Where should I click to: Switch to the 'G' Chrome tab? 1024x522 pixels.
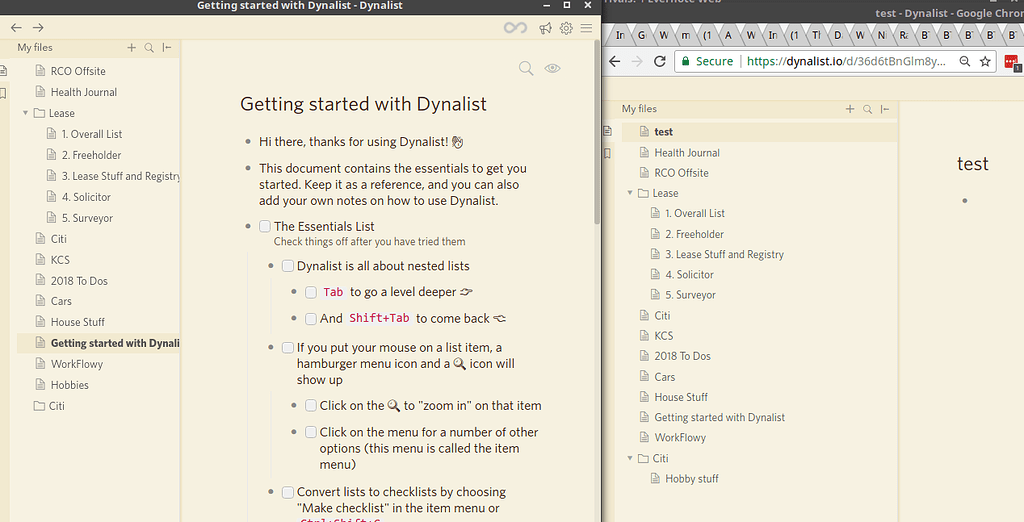pyautogui.click(x=641, y=35)
